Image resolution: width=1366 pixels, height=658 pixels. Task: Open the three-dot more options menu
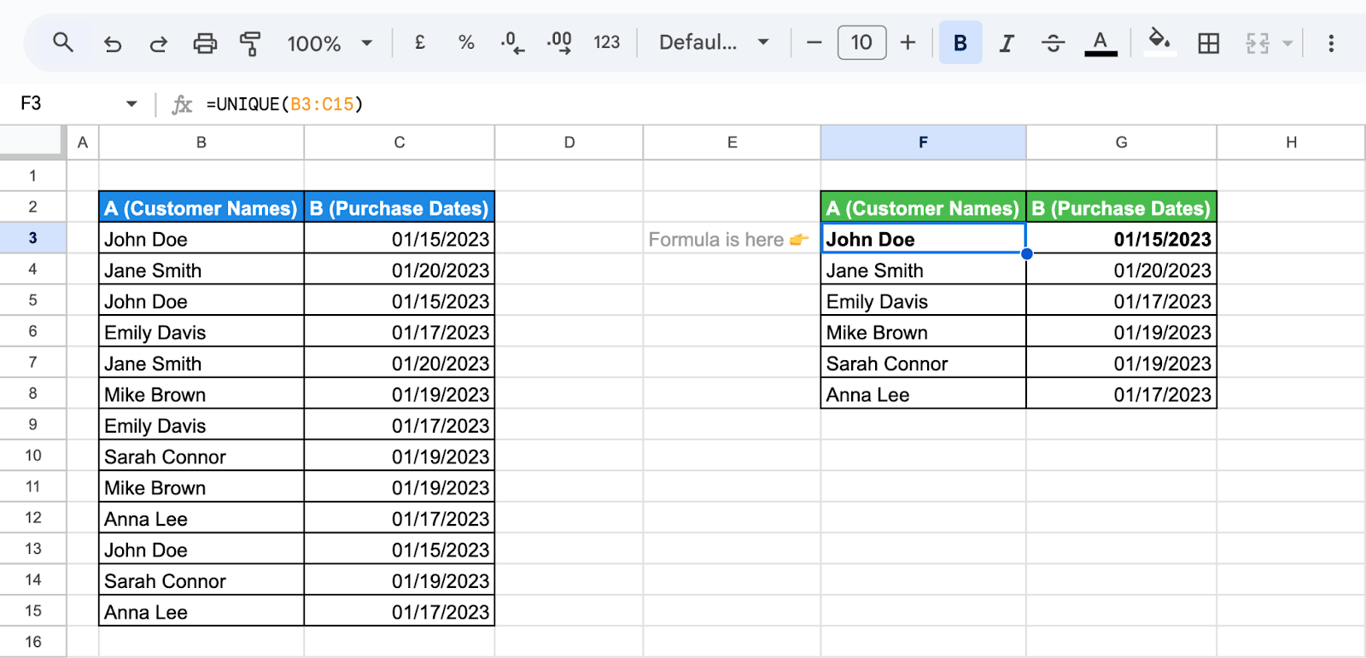tap(1331, 43)
